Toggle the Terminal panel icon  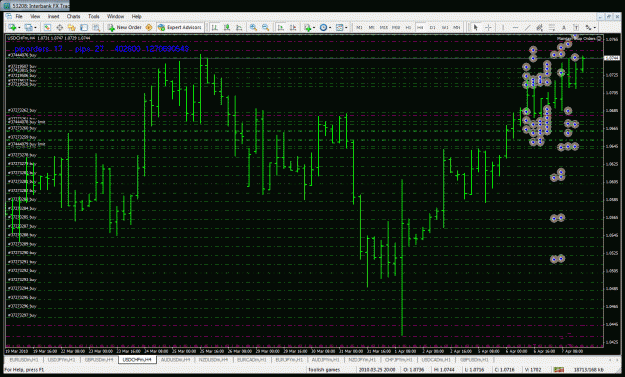coord(84,27)
